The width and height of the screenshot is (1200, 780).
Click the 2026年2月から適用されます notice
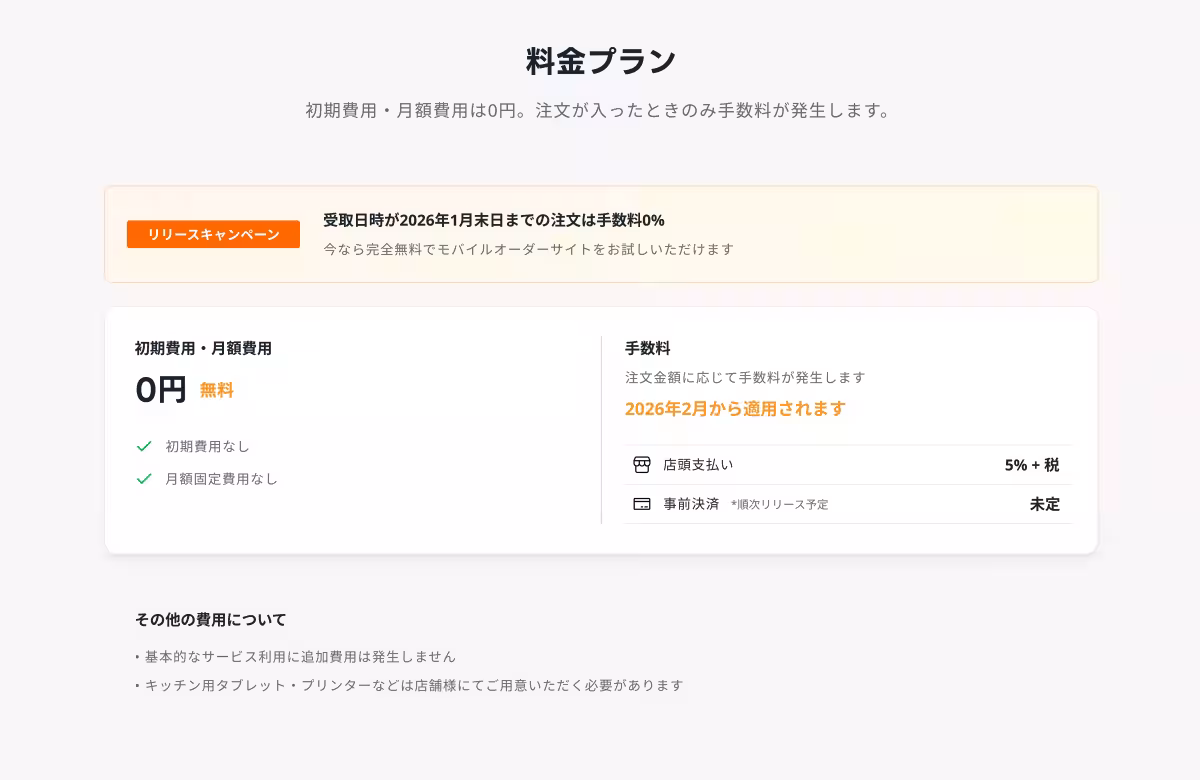[x=734, y=408]
